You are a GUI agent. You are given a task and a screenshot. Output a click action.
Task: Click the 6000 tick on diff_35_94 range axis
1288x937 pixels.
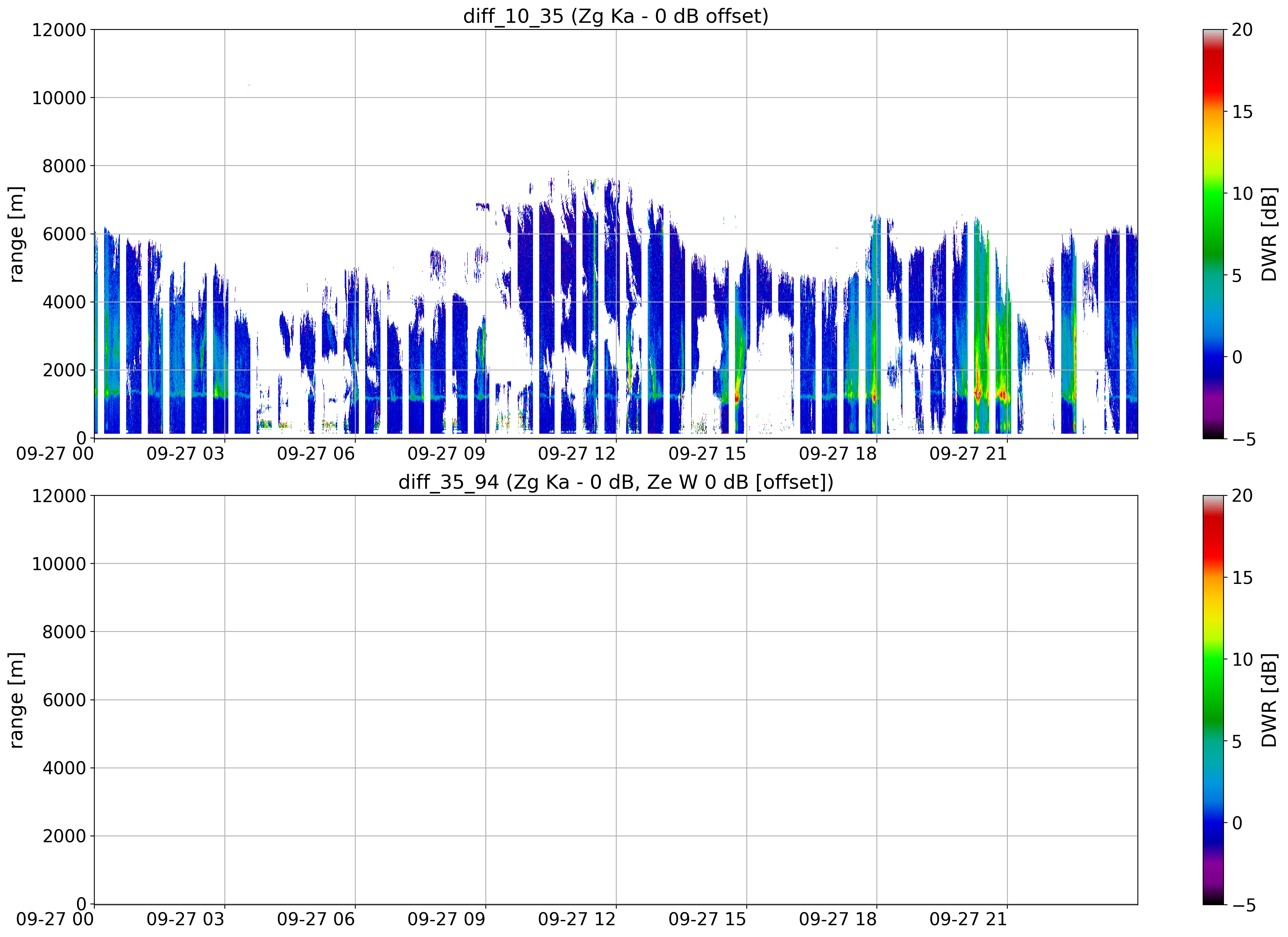point(64,700)
